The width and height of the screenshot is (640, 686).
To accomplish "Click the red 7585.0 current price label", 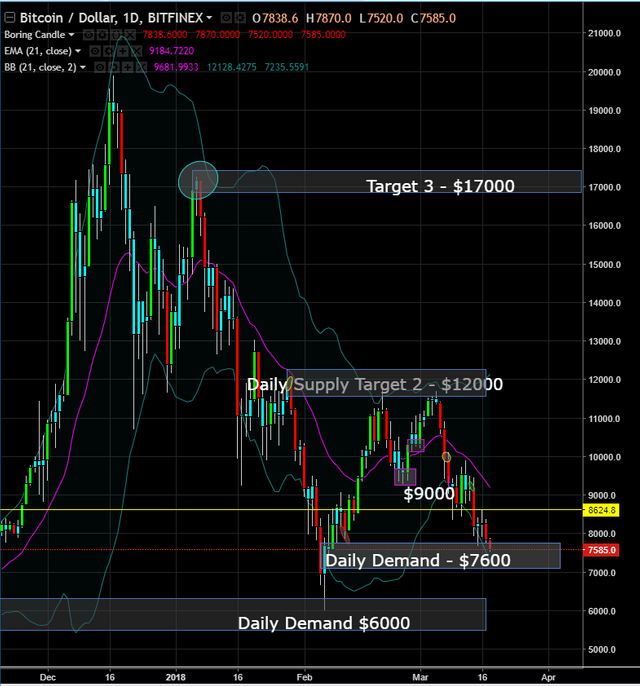I will 601,550.
